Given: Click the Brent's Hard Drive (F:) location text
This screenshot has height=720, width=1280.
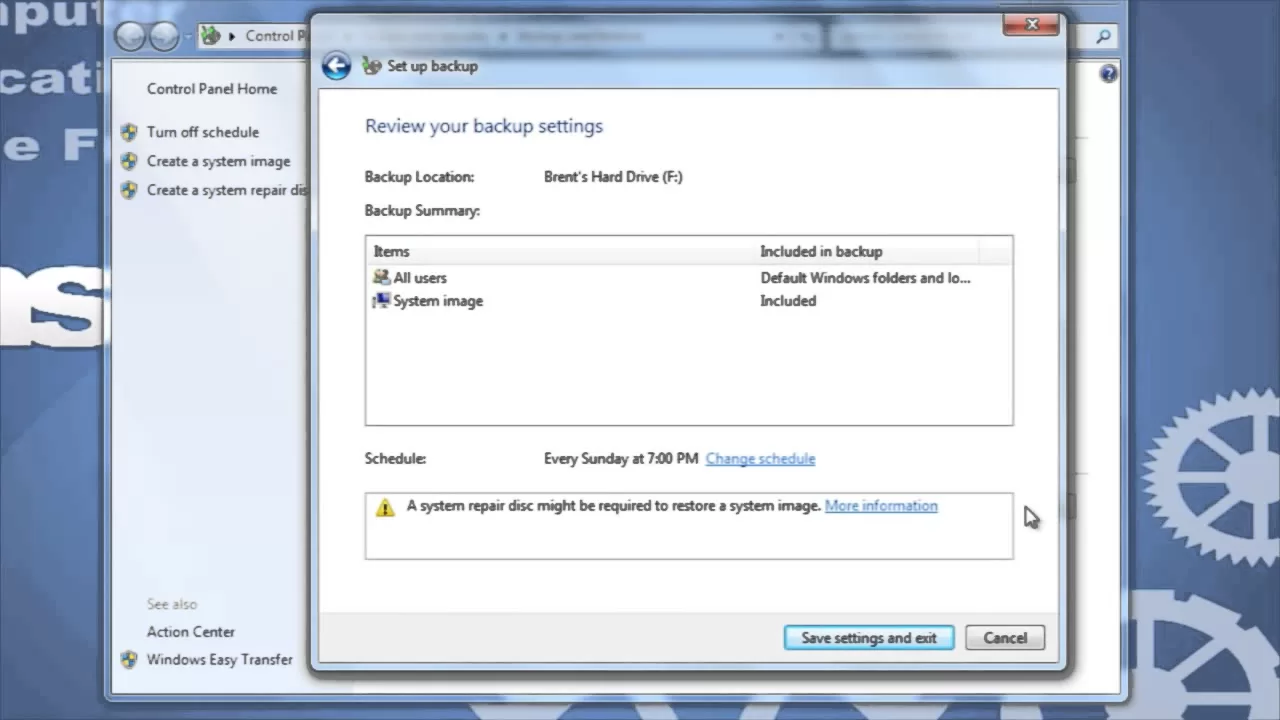Looking at the screenshot, I should [x=613, y=177].
